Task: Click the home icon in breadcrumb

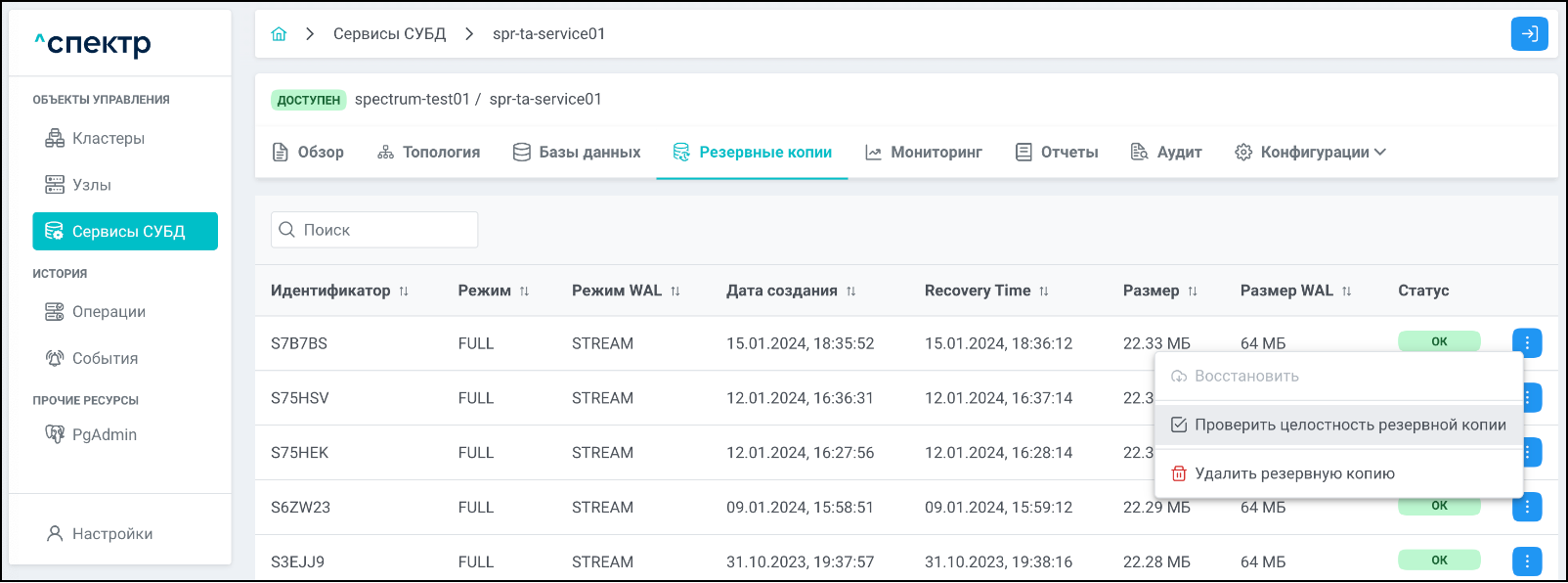Action: pos(279,34)
